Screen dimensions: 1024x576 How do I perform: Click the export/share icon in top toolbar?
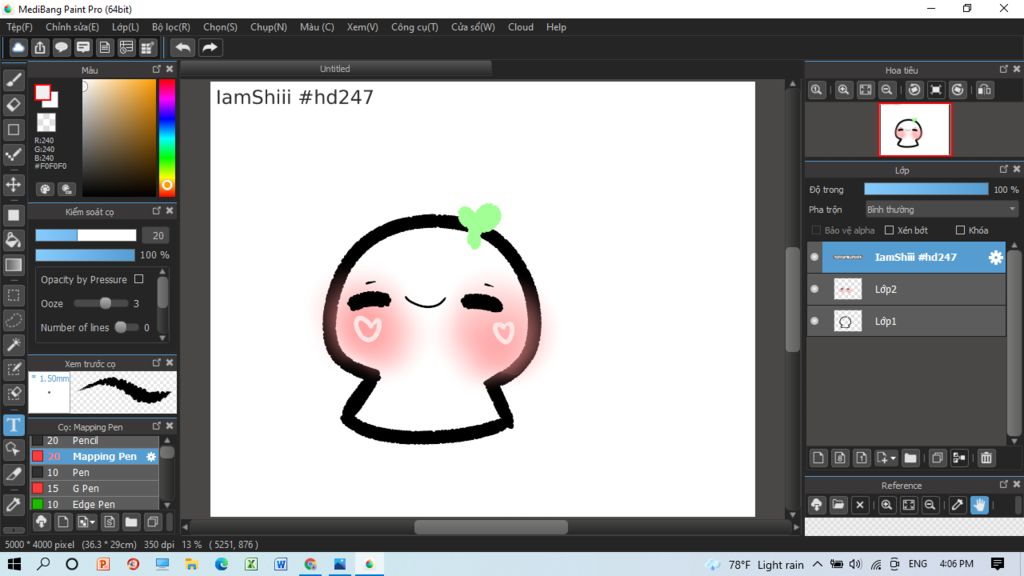(40, 48)
